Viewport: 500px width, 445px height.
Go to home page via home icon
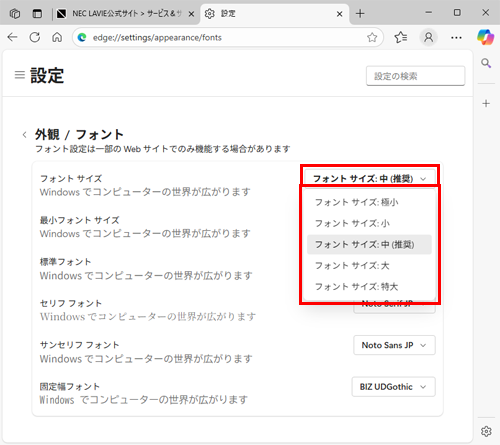(57, 37)
